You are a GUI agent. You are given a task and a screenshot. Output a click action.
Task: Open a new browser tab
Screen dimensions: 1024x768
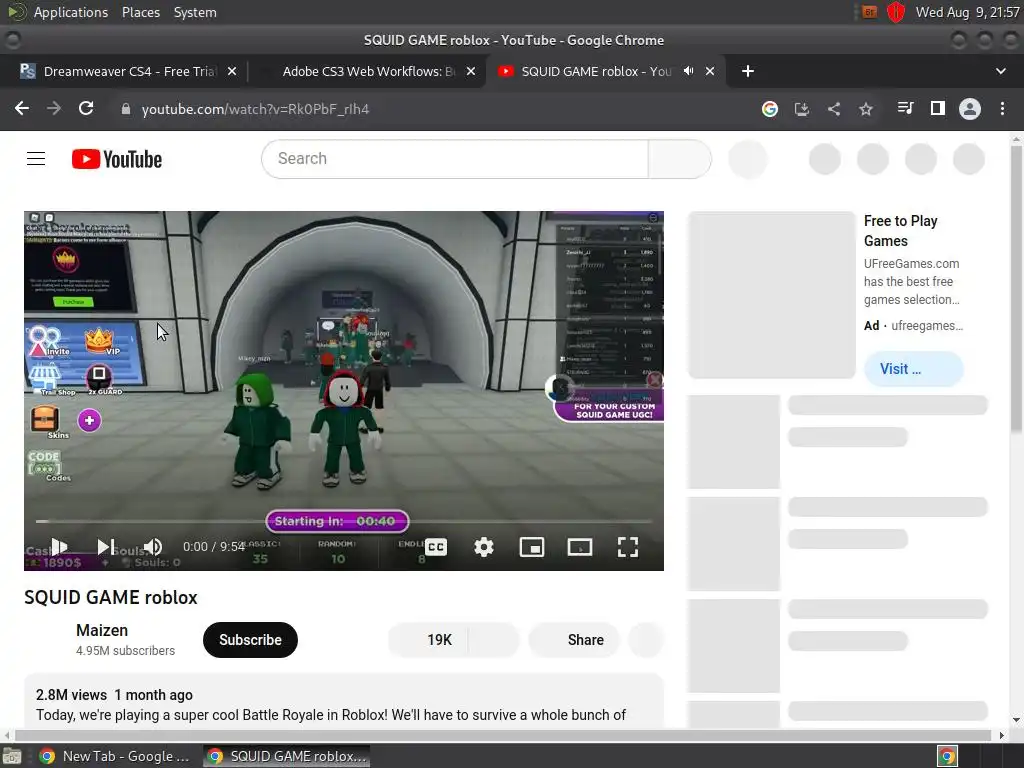click(748, 71)
